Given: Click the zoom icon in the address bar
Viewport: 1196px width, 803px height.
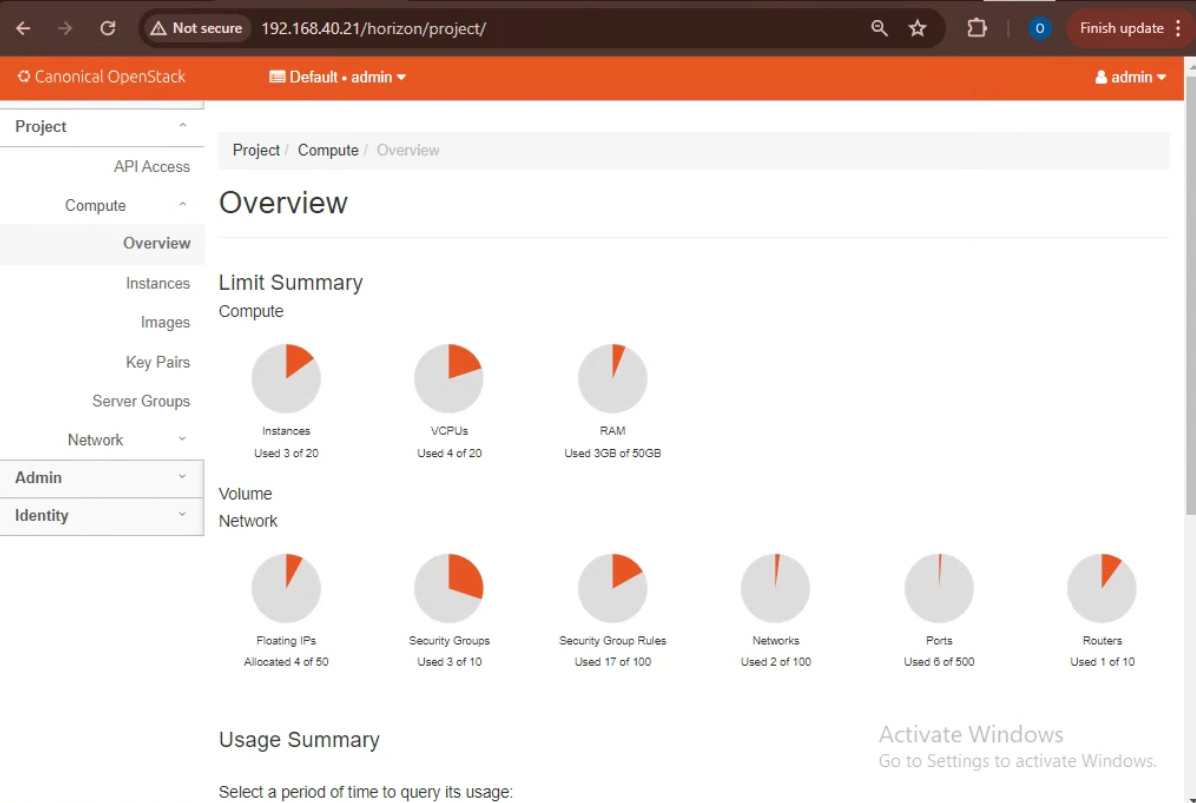Looking at the screenshot, I should pos(878,28).
